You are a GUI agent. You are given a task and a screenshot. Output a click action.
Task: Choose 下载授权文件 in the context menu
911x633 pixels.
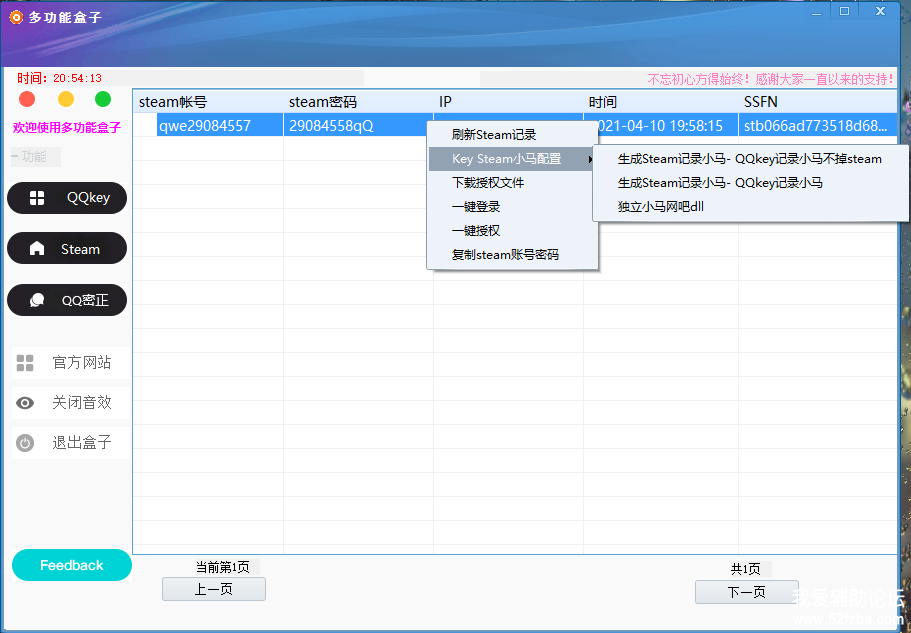[x=488, y=183]
